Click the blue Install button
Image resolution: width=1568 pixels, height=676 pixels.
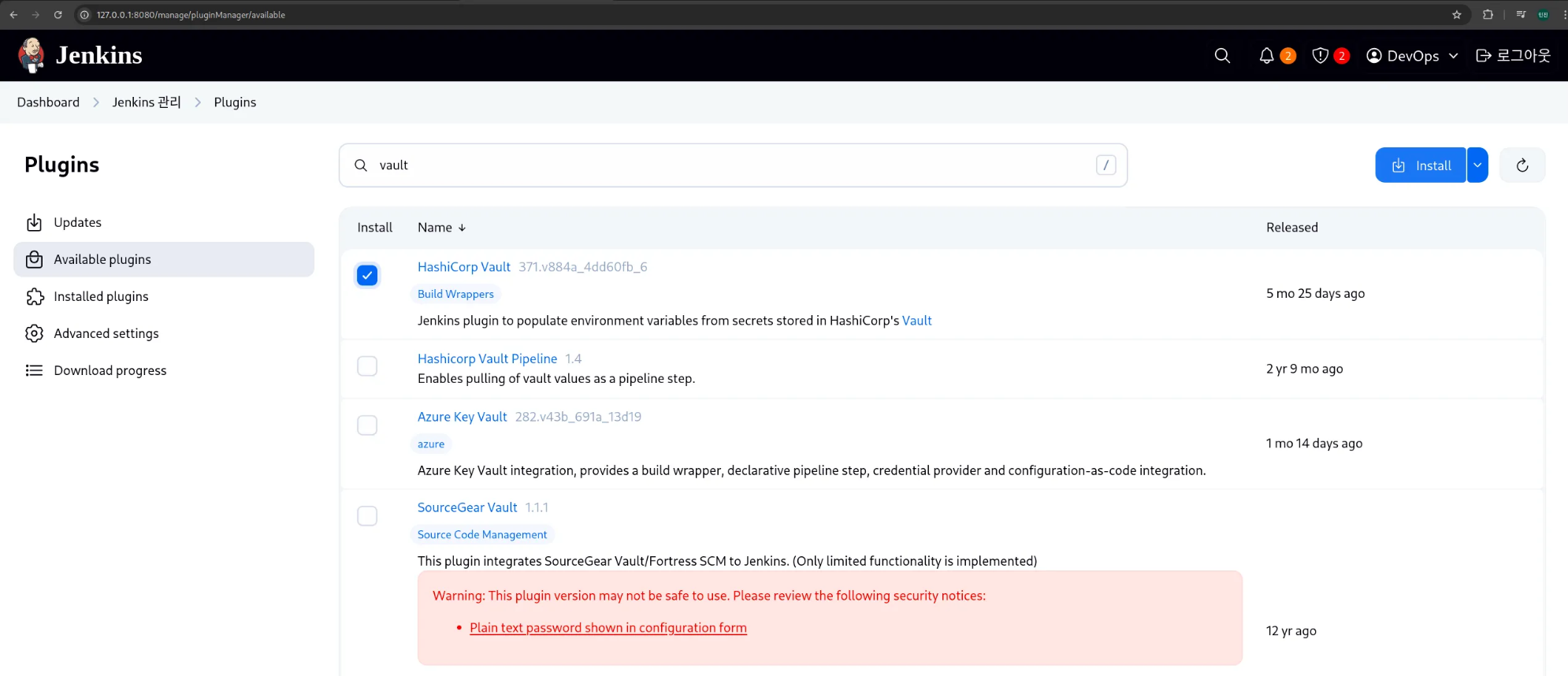click(1421, 165)
